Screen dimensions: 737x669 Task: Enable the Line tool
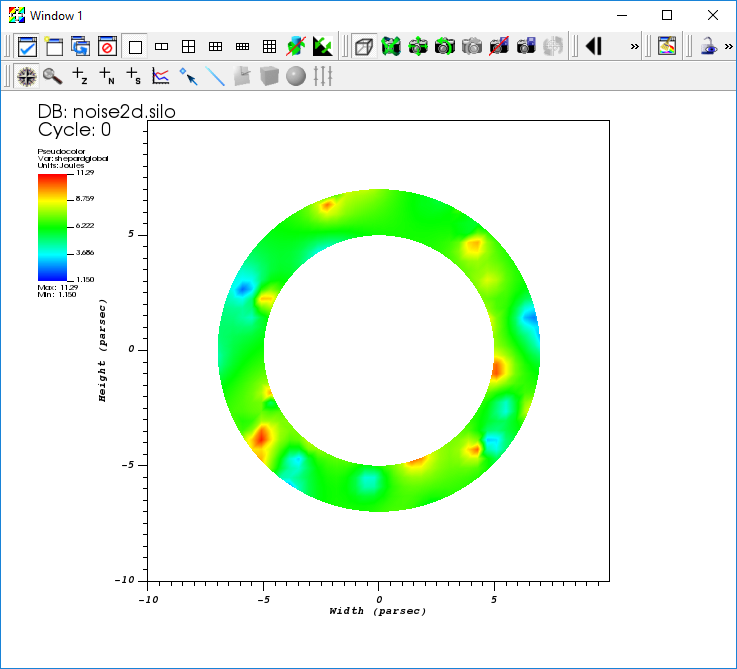point(215,76)
